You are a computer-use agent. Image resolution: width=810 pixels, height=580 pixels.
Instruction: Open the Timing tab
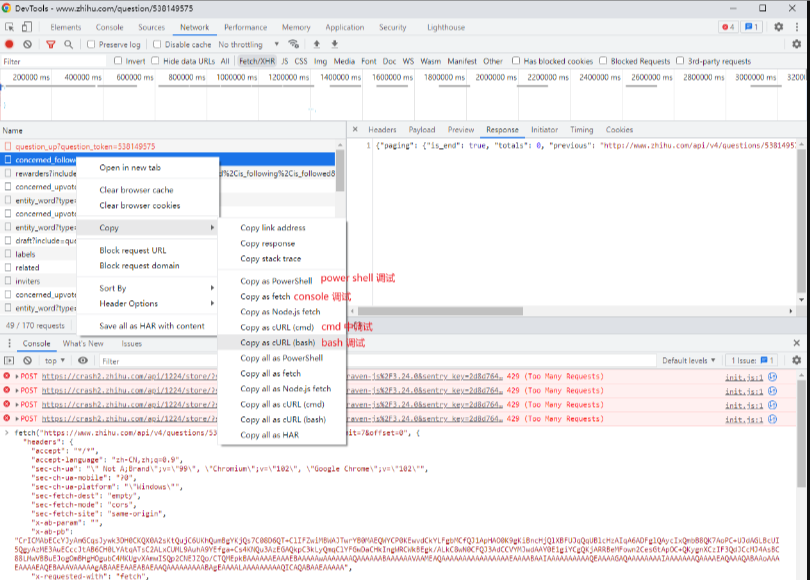(582, 130)
